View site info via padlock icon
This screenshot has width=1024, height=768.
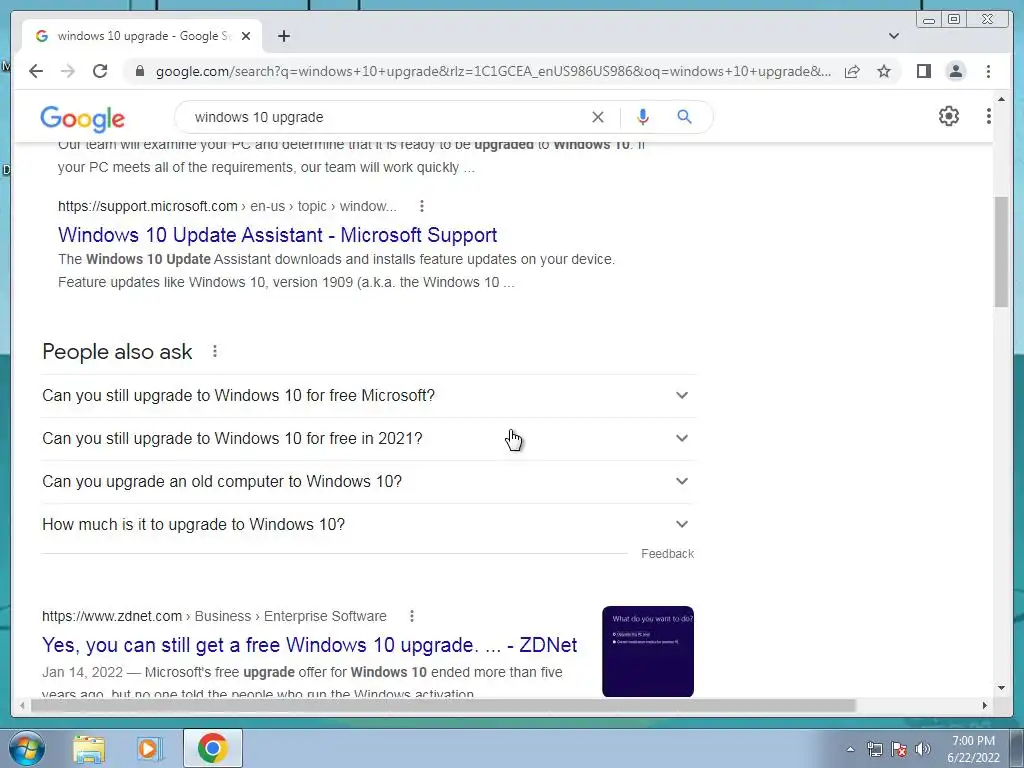pyautogui.click(x=139, y=71)
